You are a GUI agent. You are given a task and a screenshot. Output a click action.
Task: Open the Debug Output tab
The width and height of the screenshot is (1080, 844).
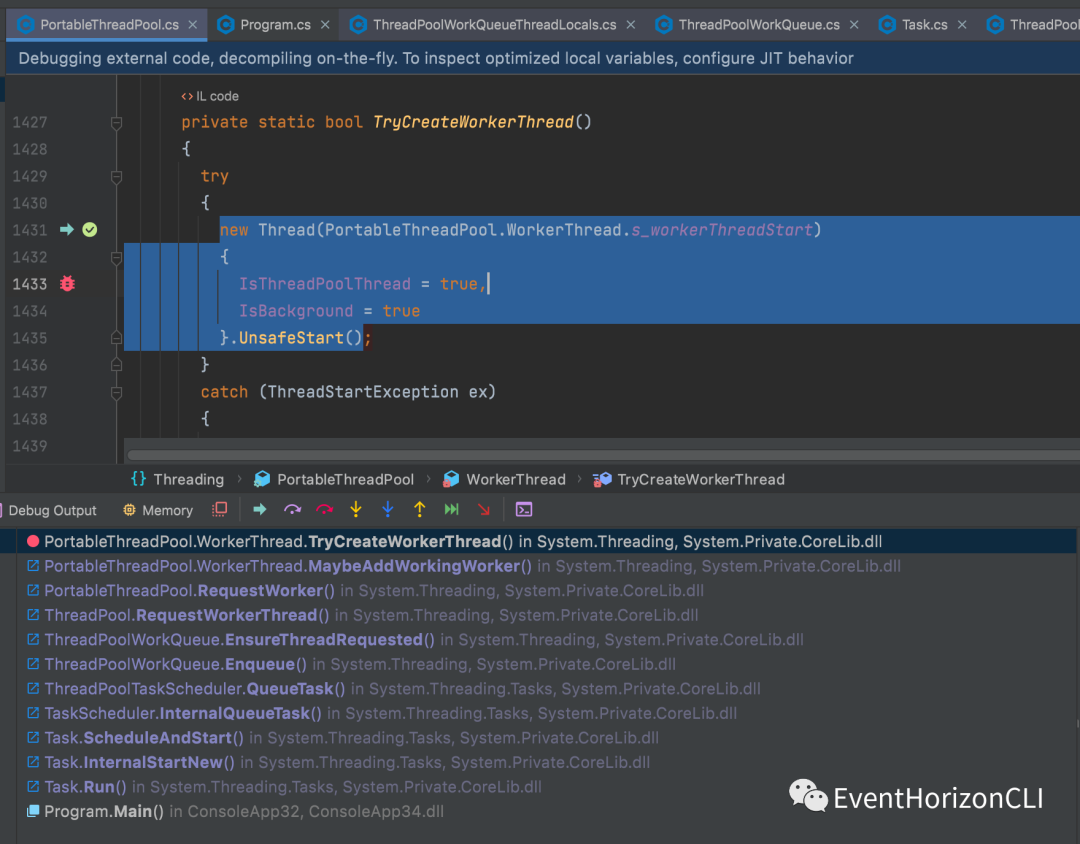click(x=52, y=511)
